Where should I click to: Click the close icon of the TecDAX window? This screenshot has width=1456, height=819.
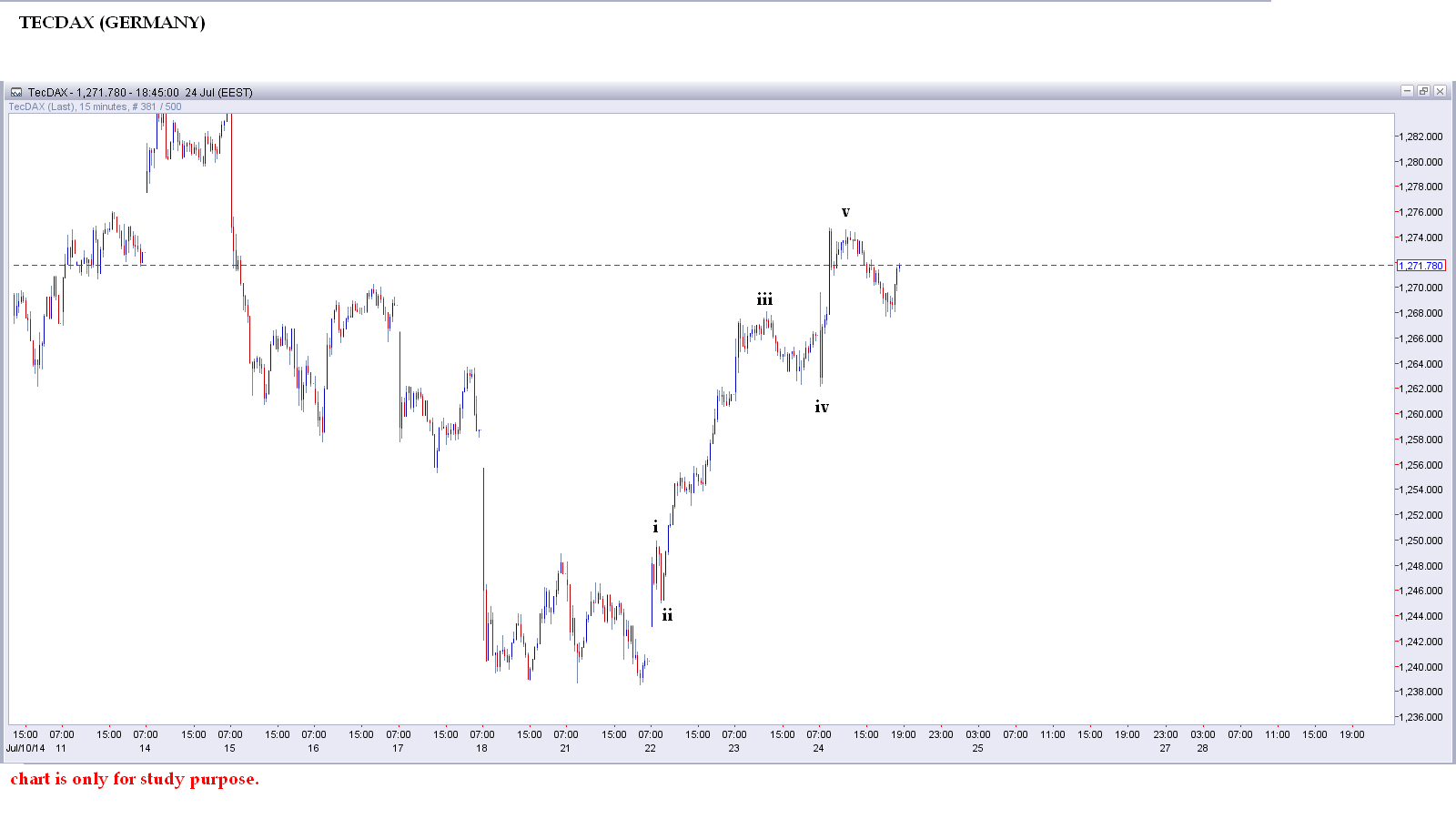[1441, 92]
